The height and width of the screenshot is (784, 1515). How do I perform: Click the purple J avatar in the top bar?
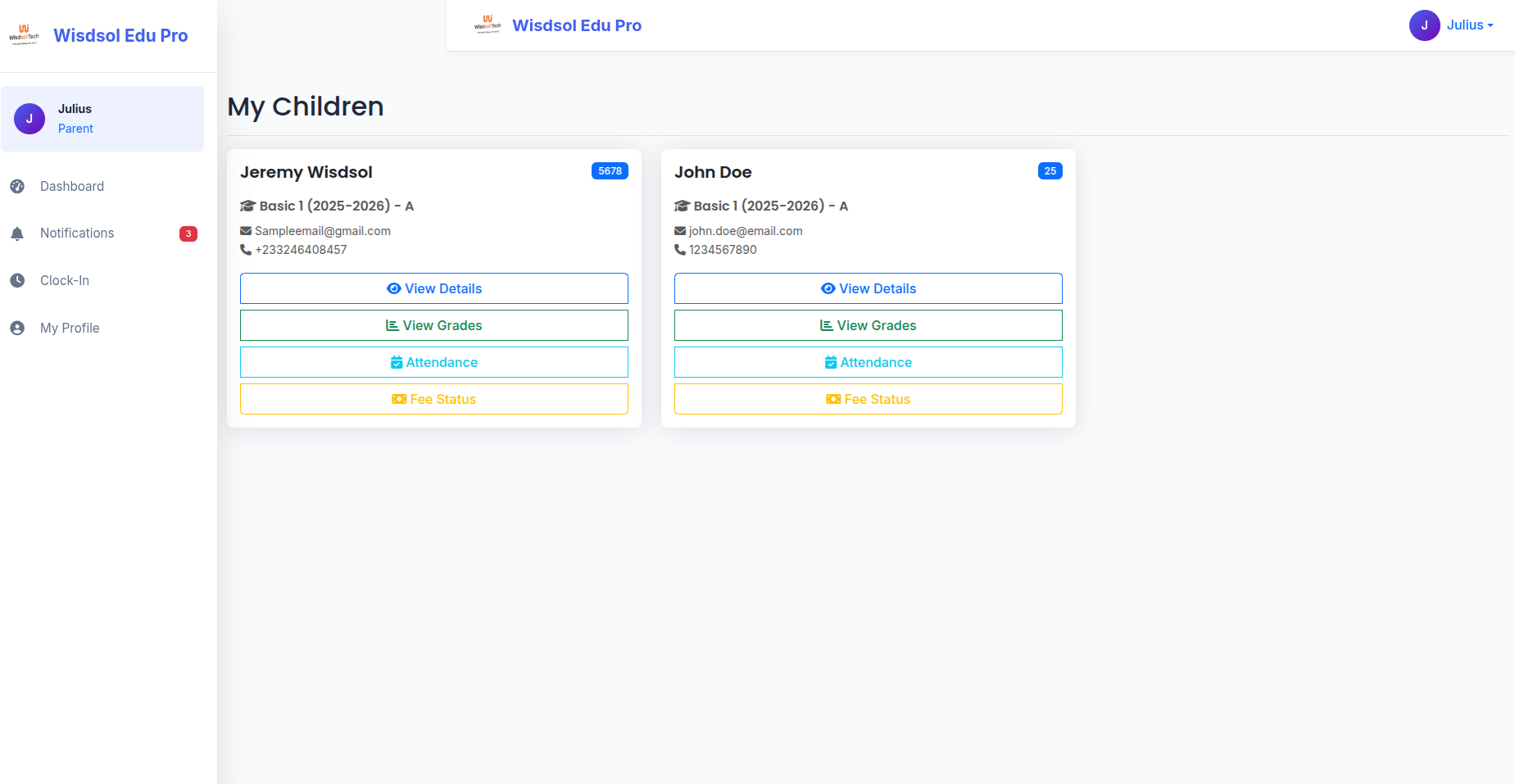1425,25
